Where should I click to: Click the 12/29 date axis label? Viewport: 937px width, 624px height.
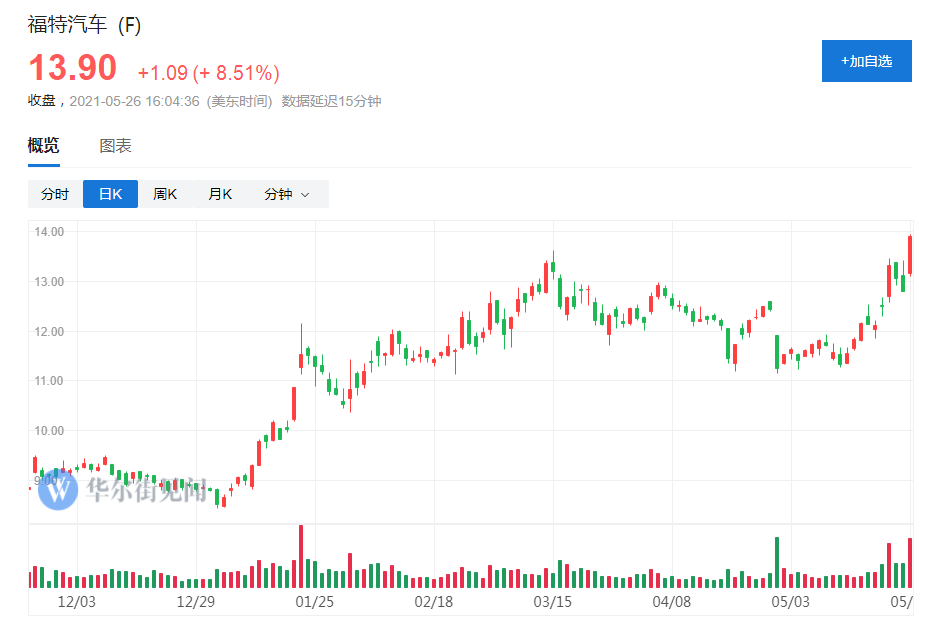[x=195, y=601]
